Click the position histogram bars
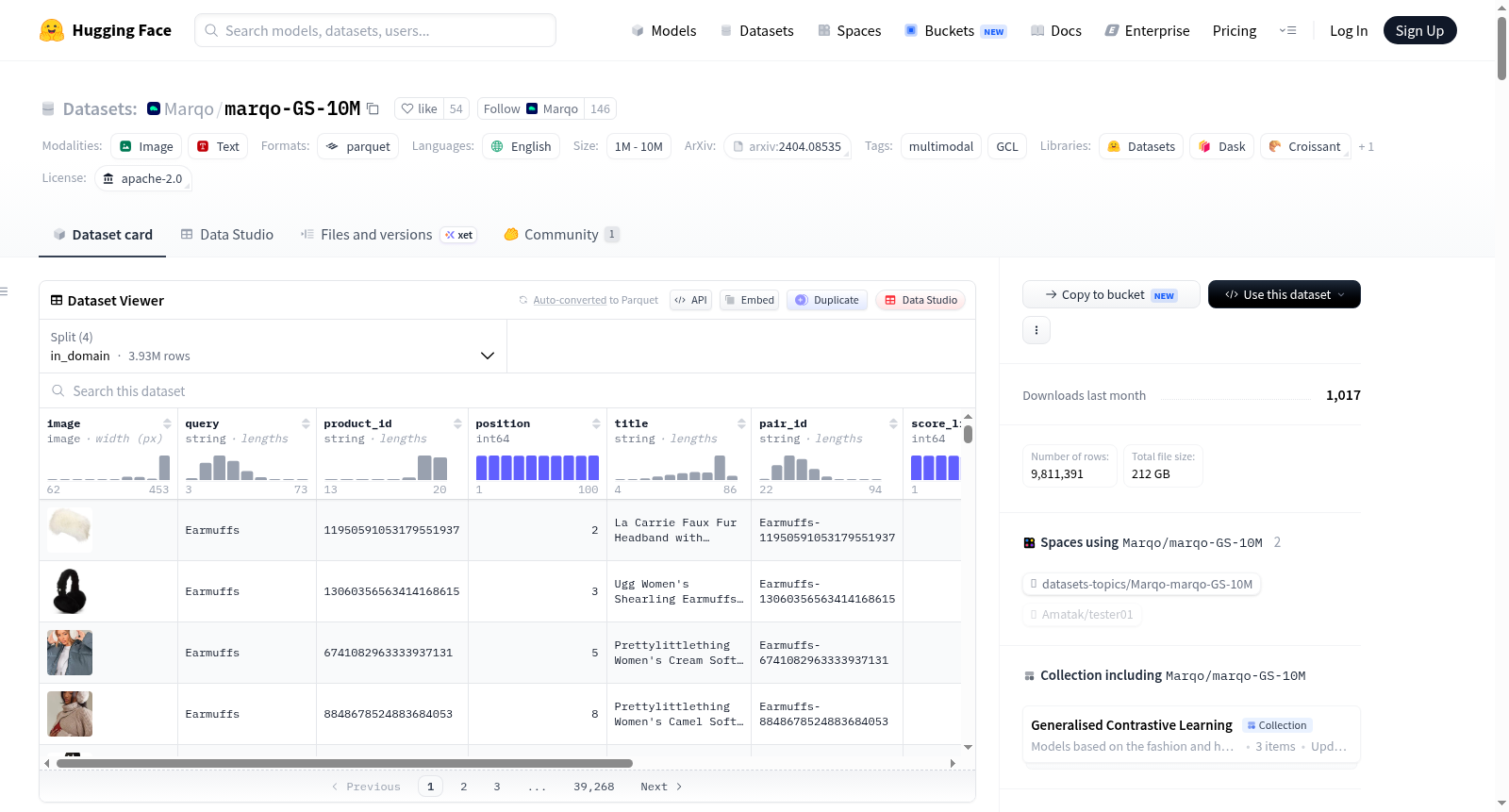The image size is (1509, 812). point(538,468)
